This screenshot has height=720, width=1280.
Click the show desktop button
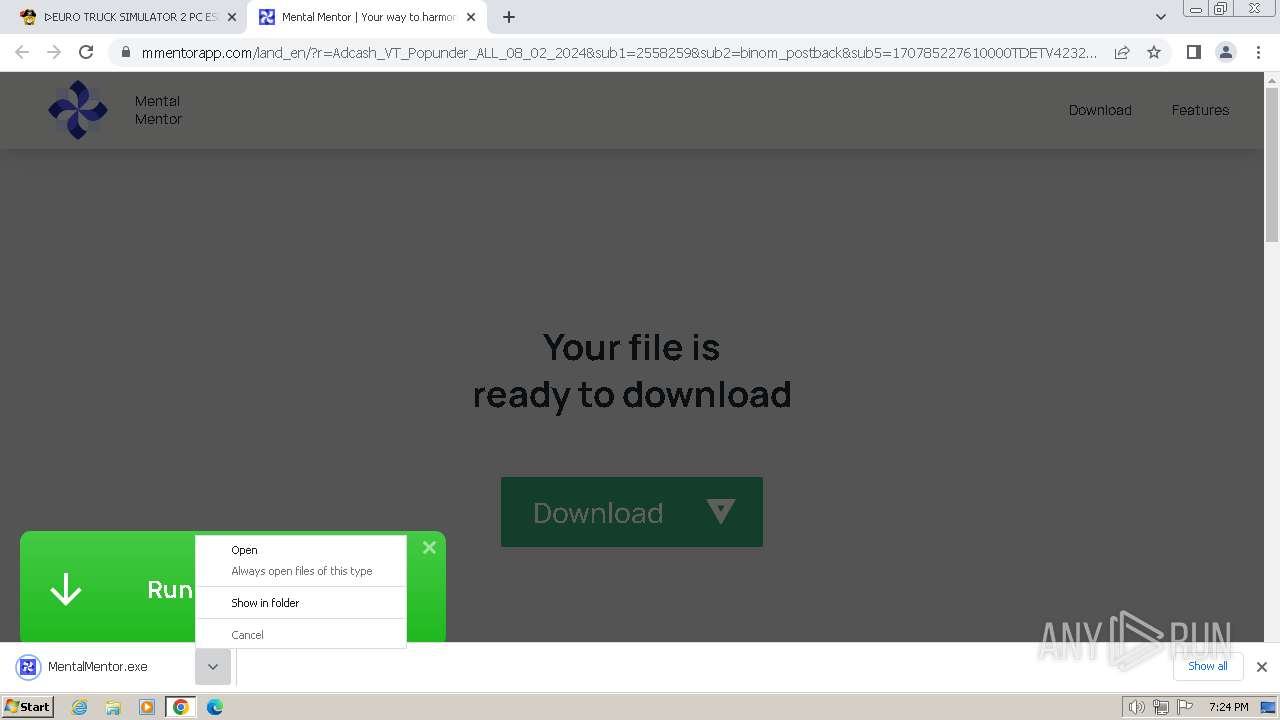pos(1268,707)
